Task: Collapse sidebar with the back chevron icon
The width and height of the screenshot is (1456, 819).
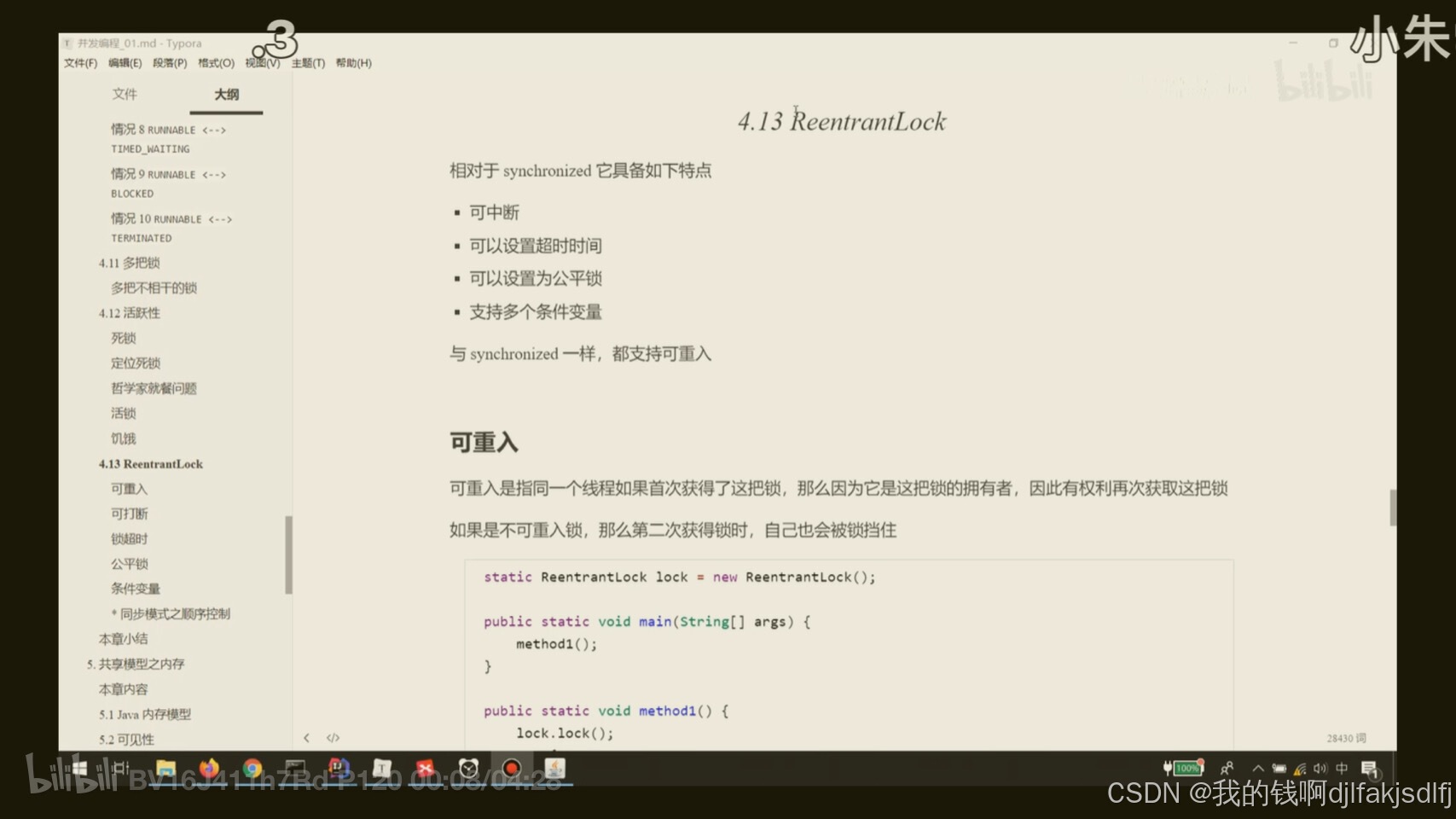Action: (x=306, y=737)
